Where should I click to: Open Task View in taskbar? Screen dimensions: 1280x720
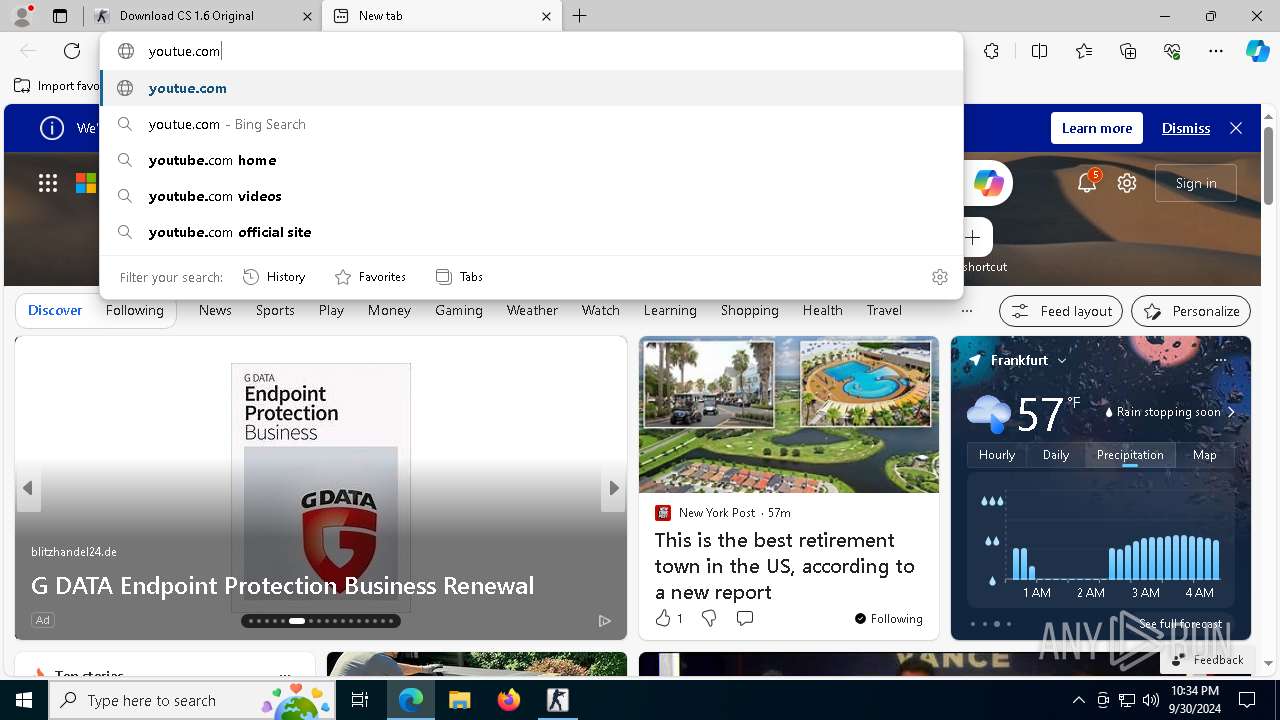[360, 700]
